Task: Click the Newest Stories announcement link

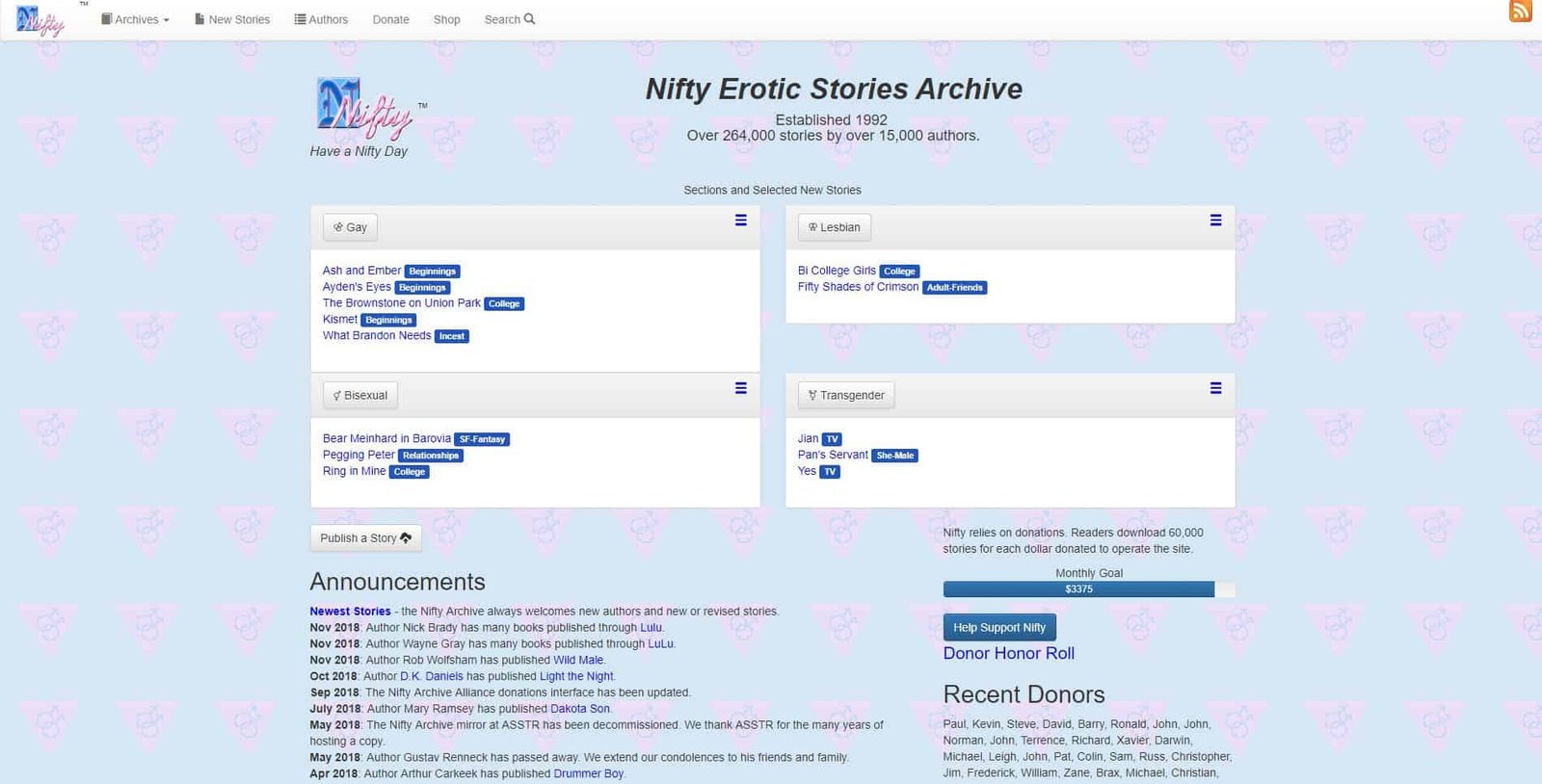Action: pos(350,612)
